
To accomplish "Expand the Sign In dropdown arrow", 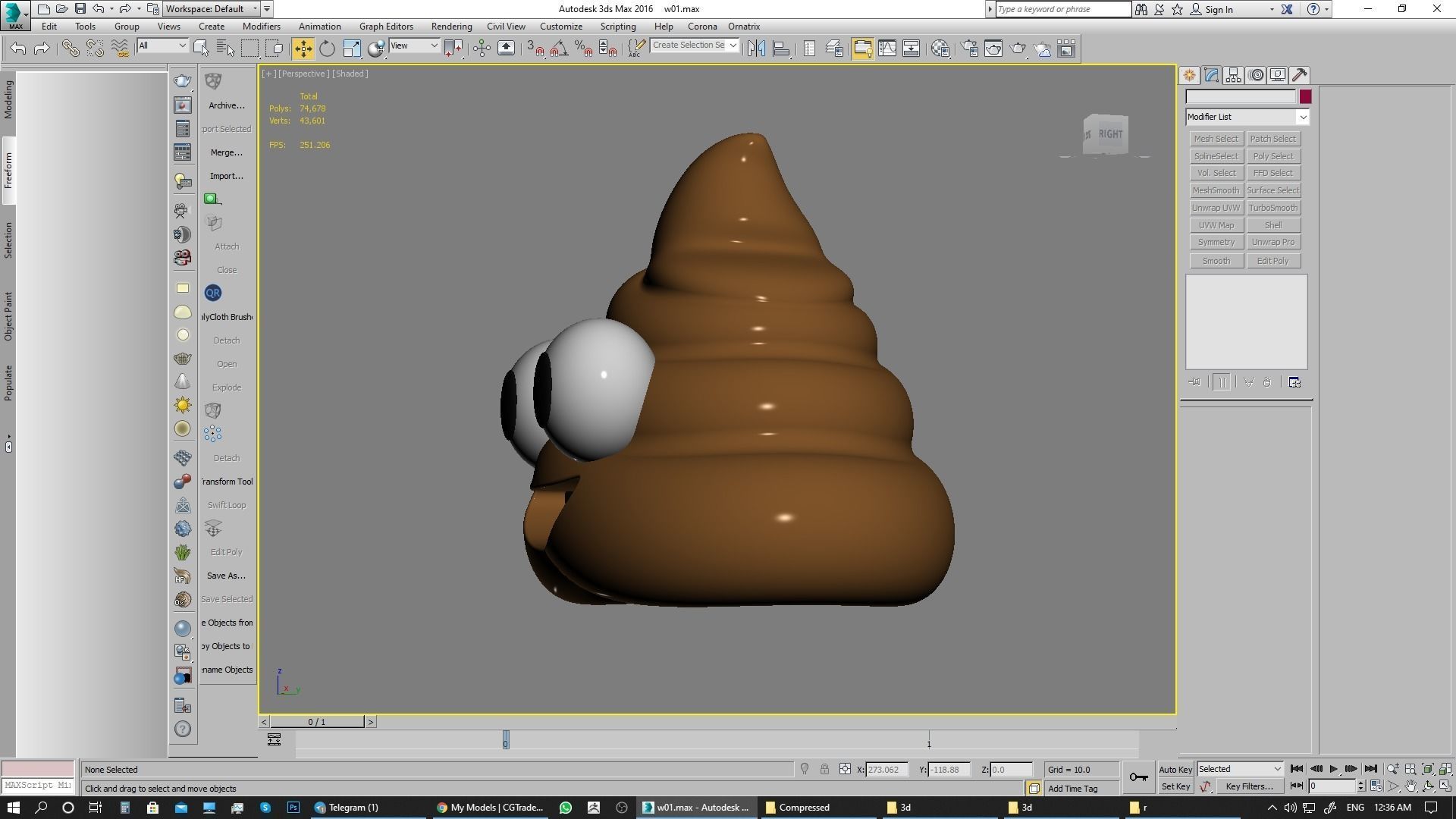I will [1272, 9].
